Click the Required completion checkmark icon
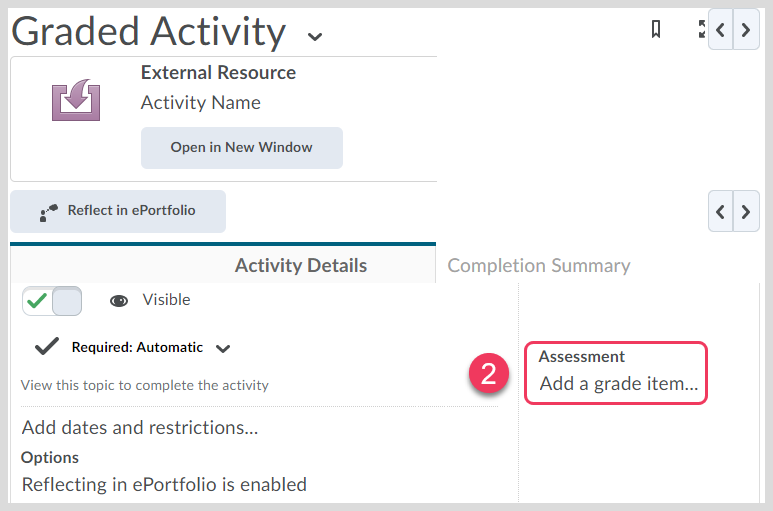The height and width of the screenshot is (511, 773). click(x=46, y=347)
